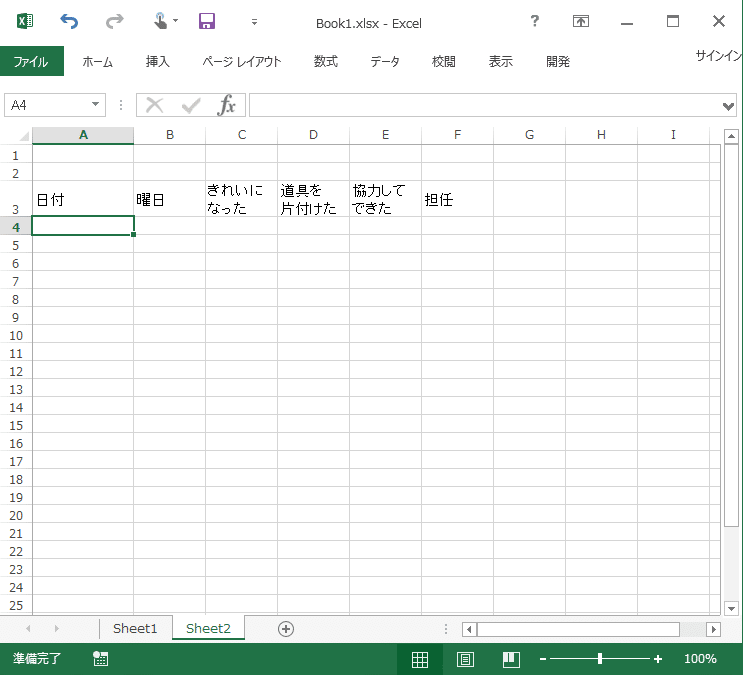Open the ページ レイアウト tab
This screenshot has height=675, width=743.
tap(242, 62)
